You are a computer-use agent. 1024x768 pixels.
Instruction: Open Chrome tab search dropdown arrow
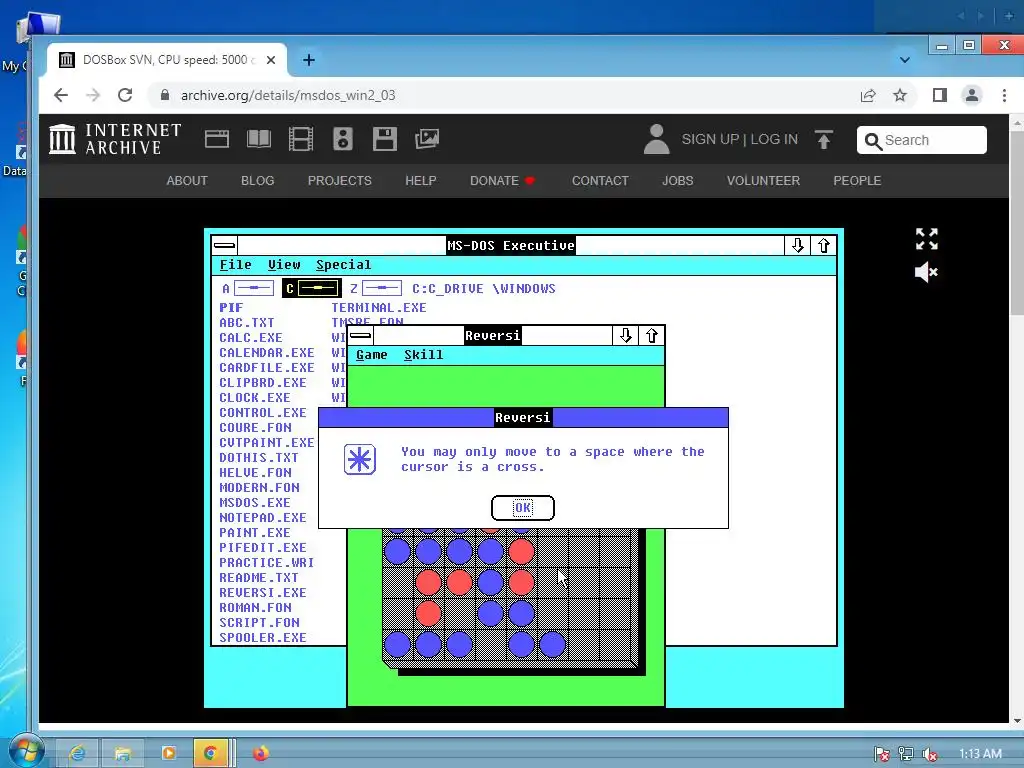[x=904, y=60]
